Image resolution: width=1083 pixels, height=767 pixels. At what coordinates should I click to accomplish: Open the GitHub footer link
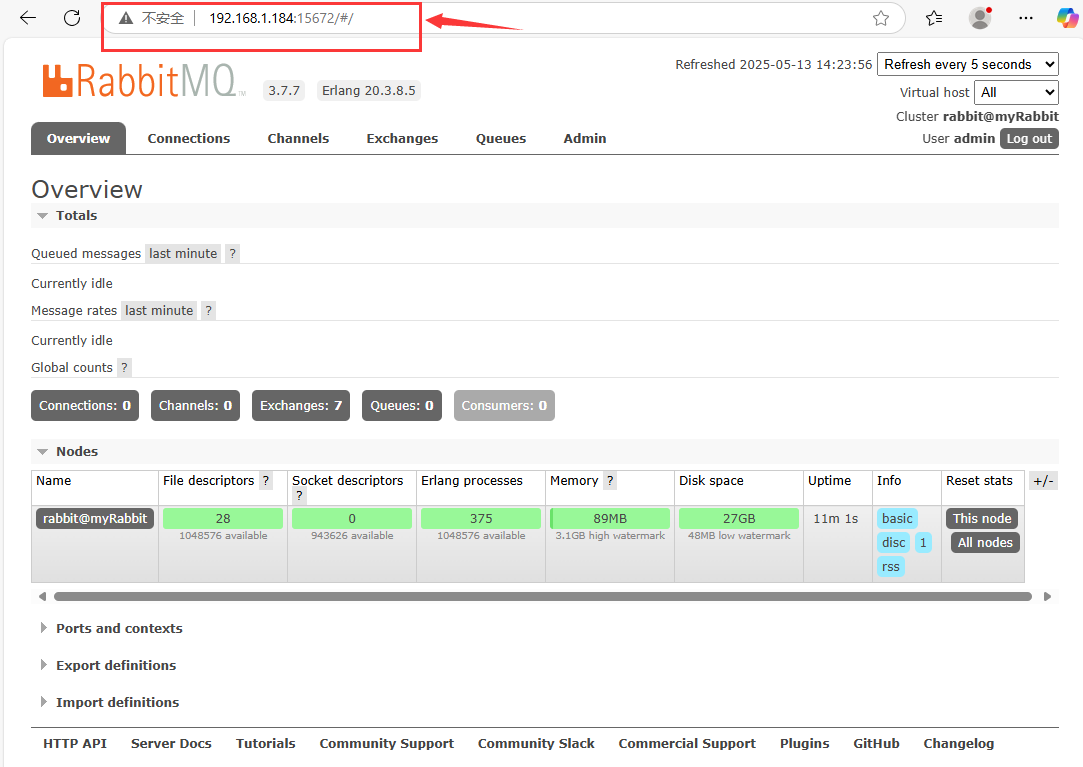(876, 744)
